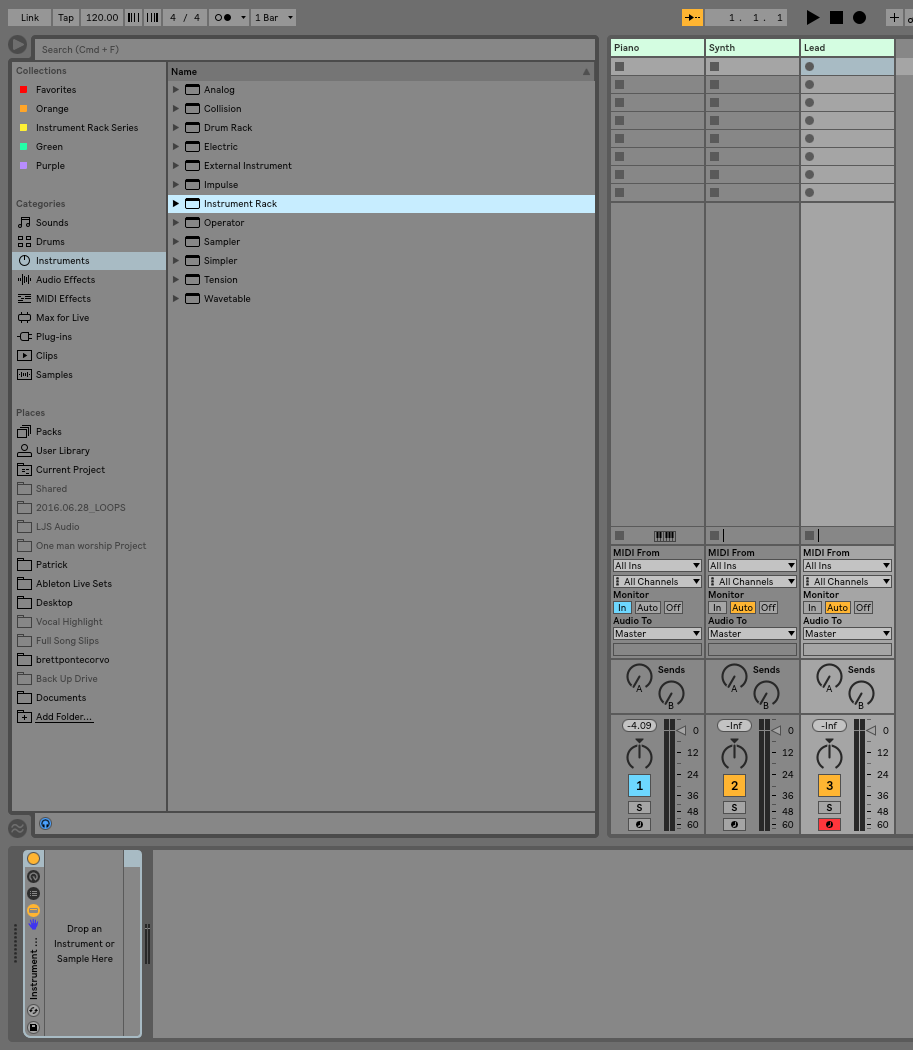Expand the Instrument Rack folder
This screenshot has width=913, height=1050.
175,204
